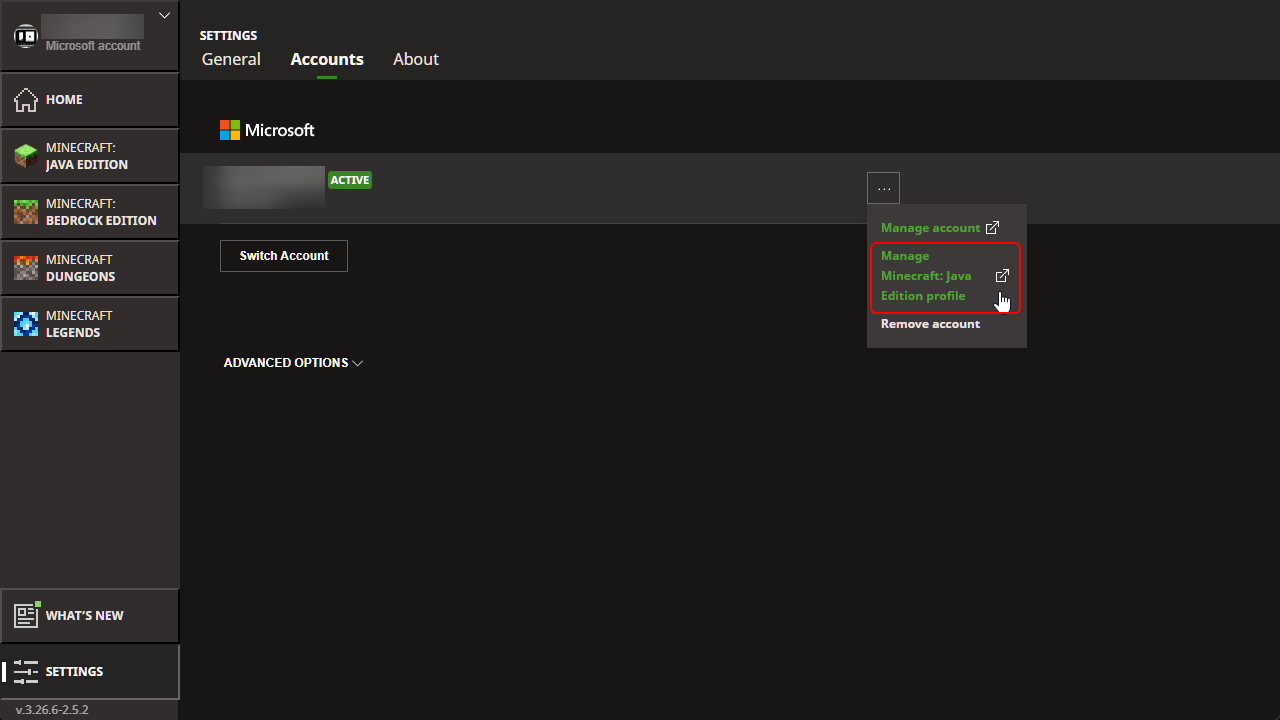Expand the Advanced Options section
The width and height of the screenshot is (1280, 720).
click(x=293, y=363)
